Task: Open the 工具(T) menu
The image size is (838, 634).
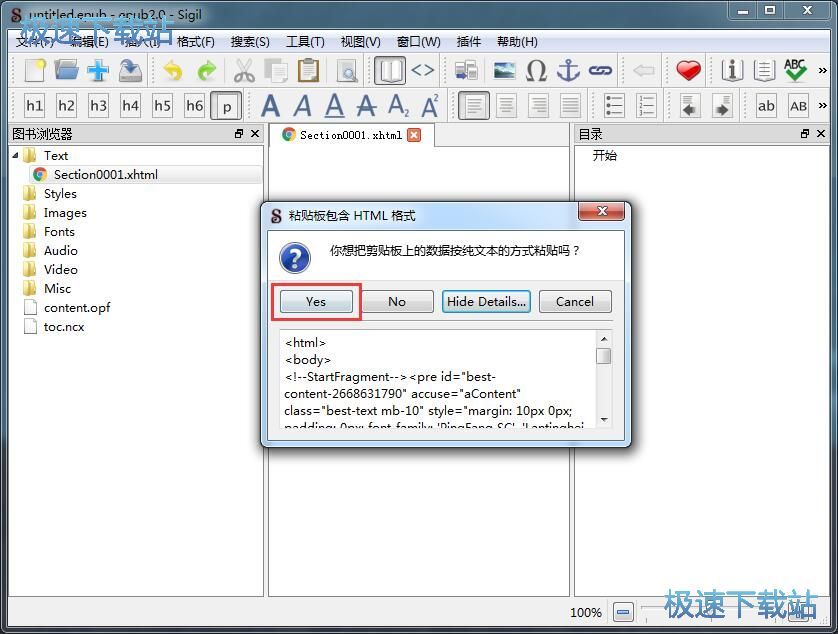Action: click(305, 41)
